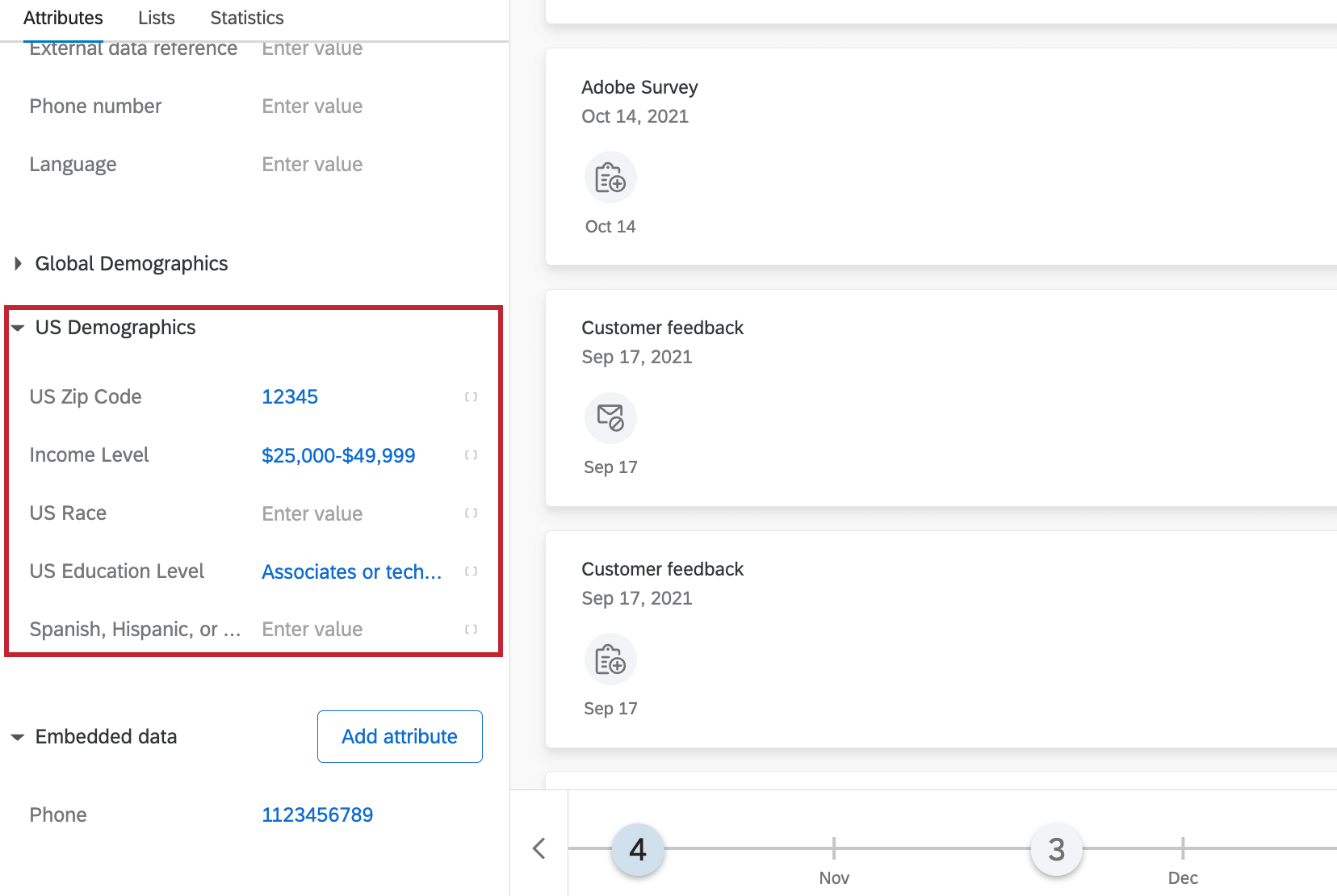Collapse the US Demographics section

pos(18,328)
